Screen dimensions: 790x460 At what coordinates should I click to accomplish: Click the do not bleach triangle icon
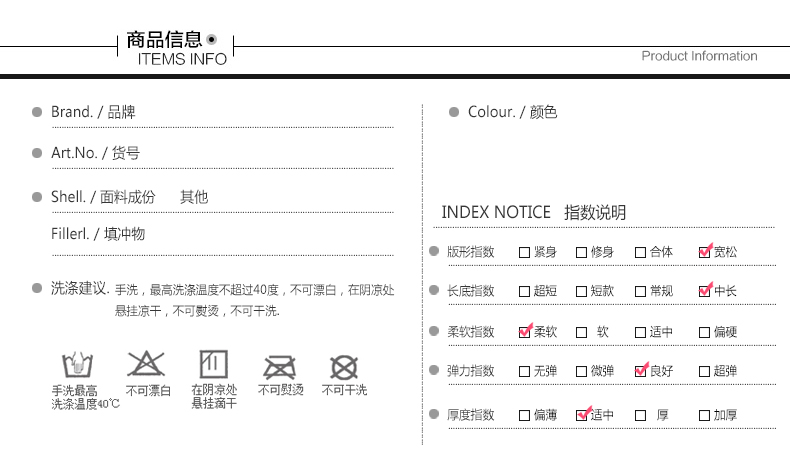146,363
